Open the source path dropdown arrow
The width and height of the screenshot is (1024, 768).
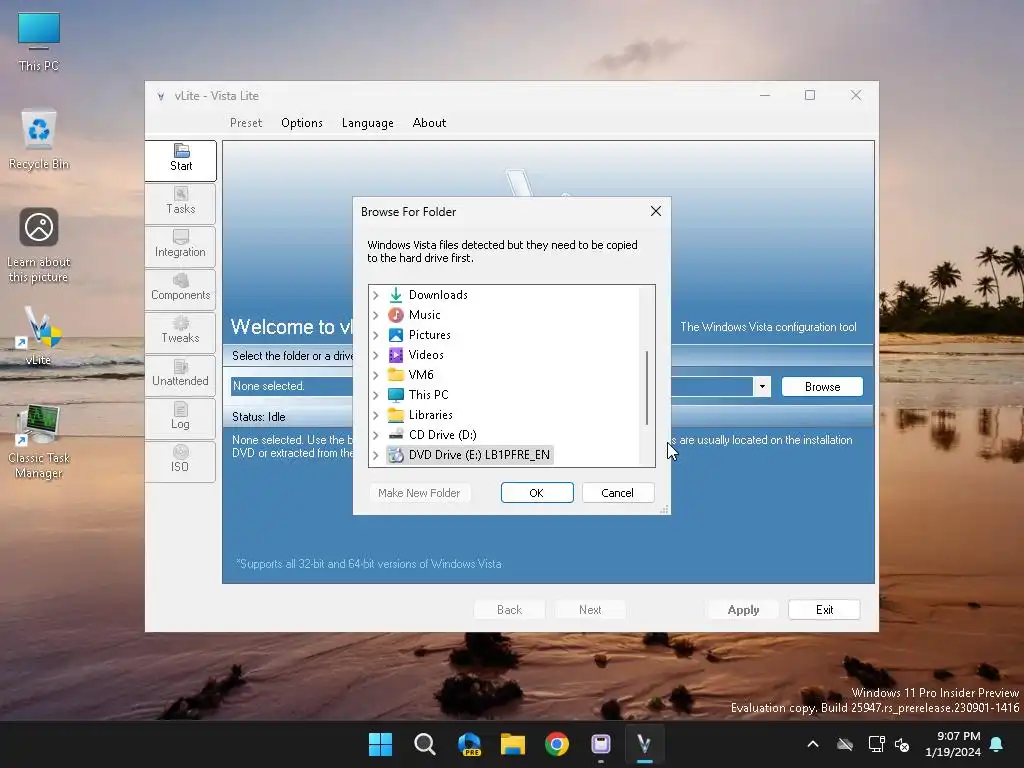coord(762,387)
